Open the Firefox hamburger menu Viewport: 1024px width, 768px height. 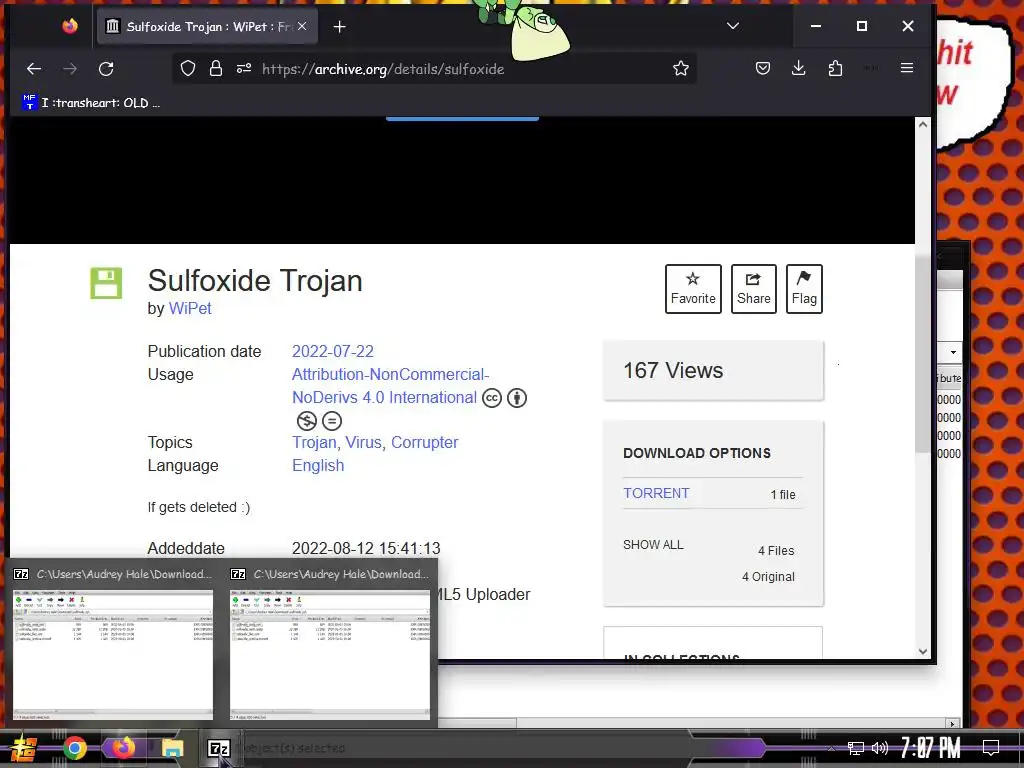click(906, 68)
